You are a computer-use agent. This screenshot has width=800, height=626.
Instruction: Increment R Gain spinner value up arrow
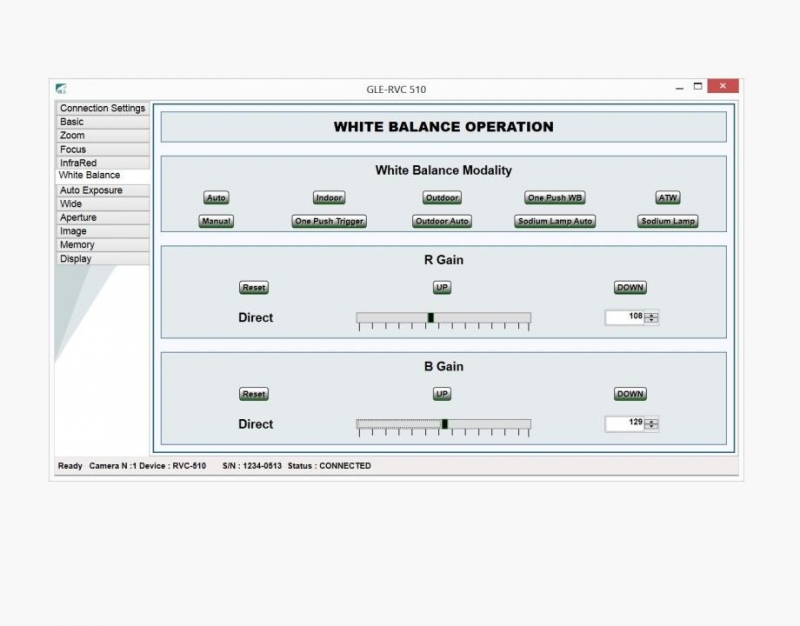pyautogui.click(x=652, y=315)
